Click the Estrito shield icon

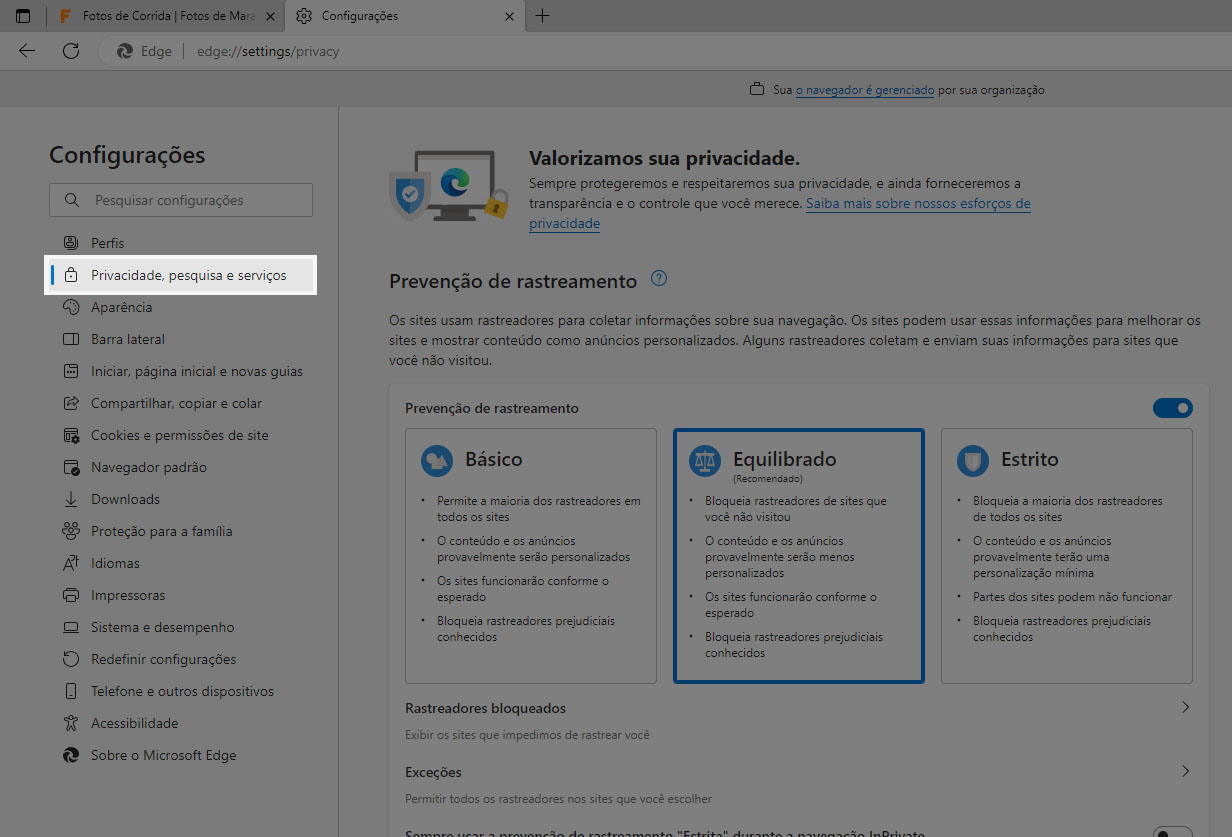point(973,460)
